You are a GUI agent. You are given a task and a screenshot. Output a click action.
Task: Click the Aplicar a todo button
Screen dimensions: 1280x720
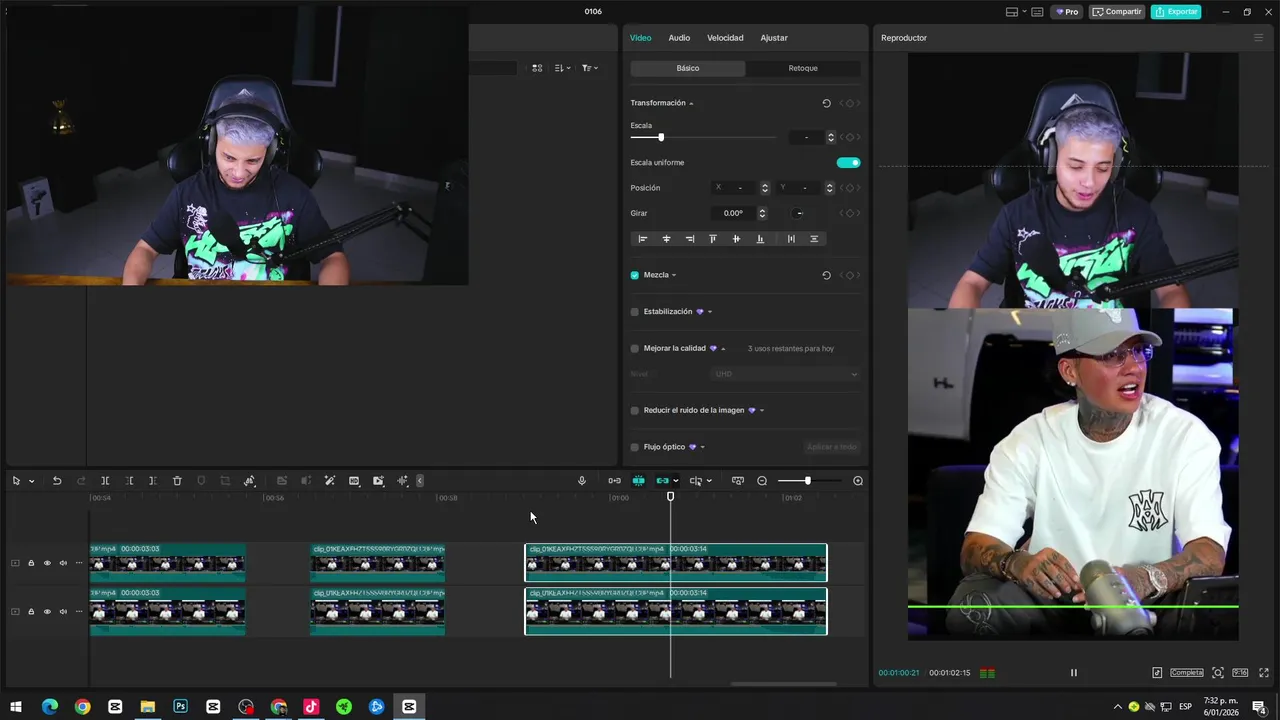(x=832, y=447)
